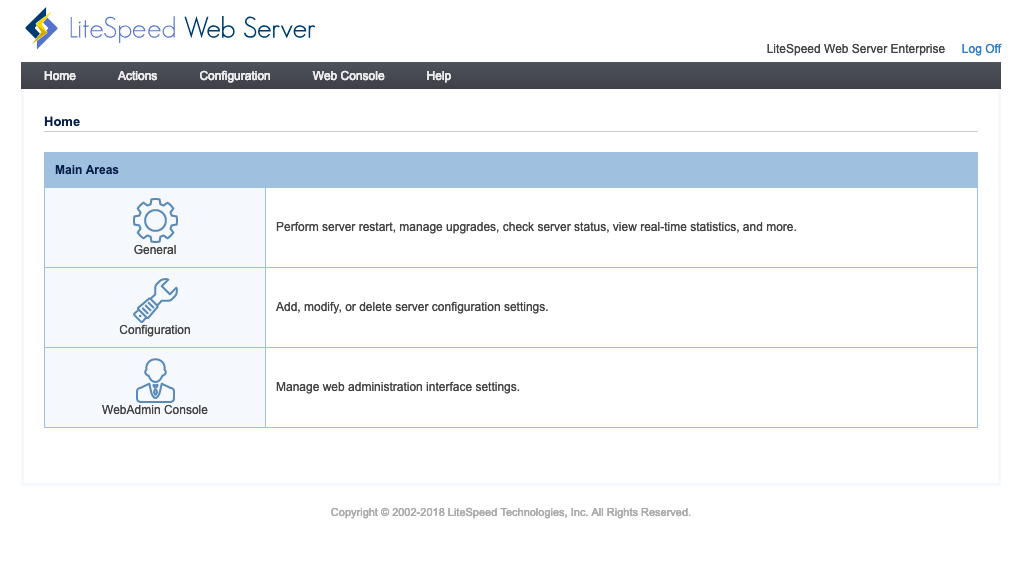The height and width of the screenshot is (568, 1020).
Task: Open the Actions menu
Action: click(137, 76)
